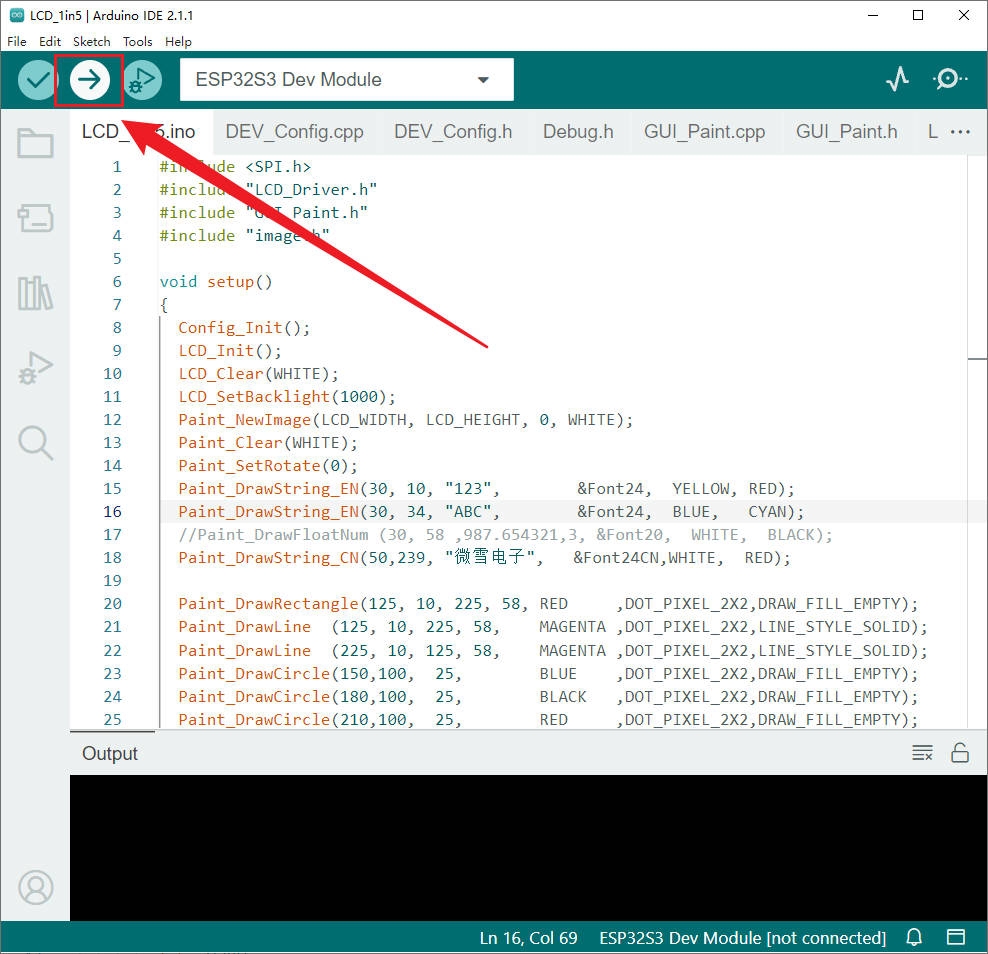This screenshot has width=988, height=954.
Task: Click the LCD_Clear(WHITE); line
Action: (258, 374)
